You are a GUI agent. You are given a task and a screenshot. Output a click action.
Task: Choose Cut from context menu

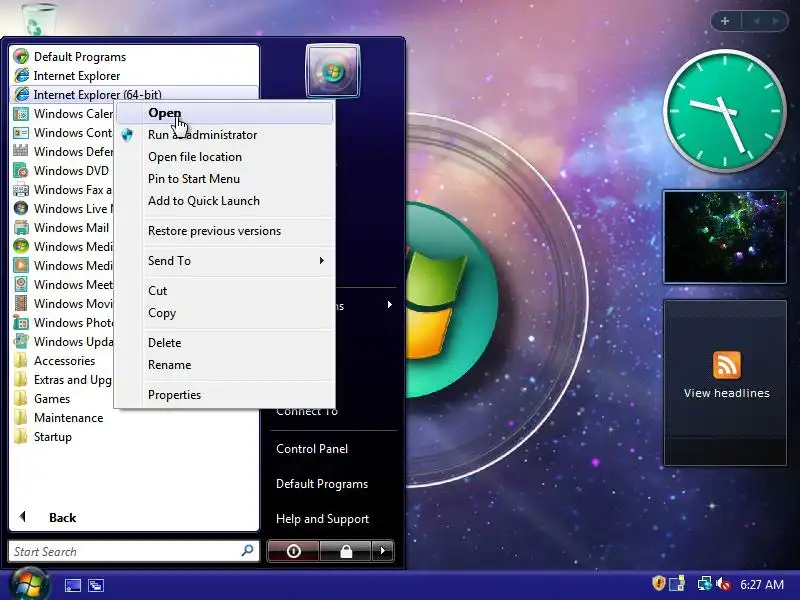225,290
